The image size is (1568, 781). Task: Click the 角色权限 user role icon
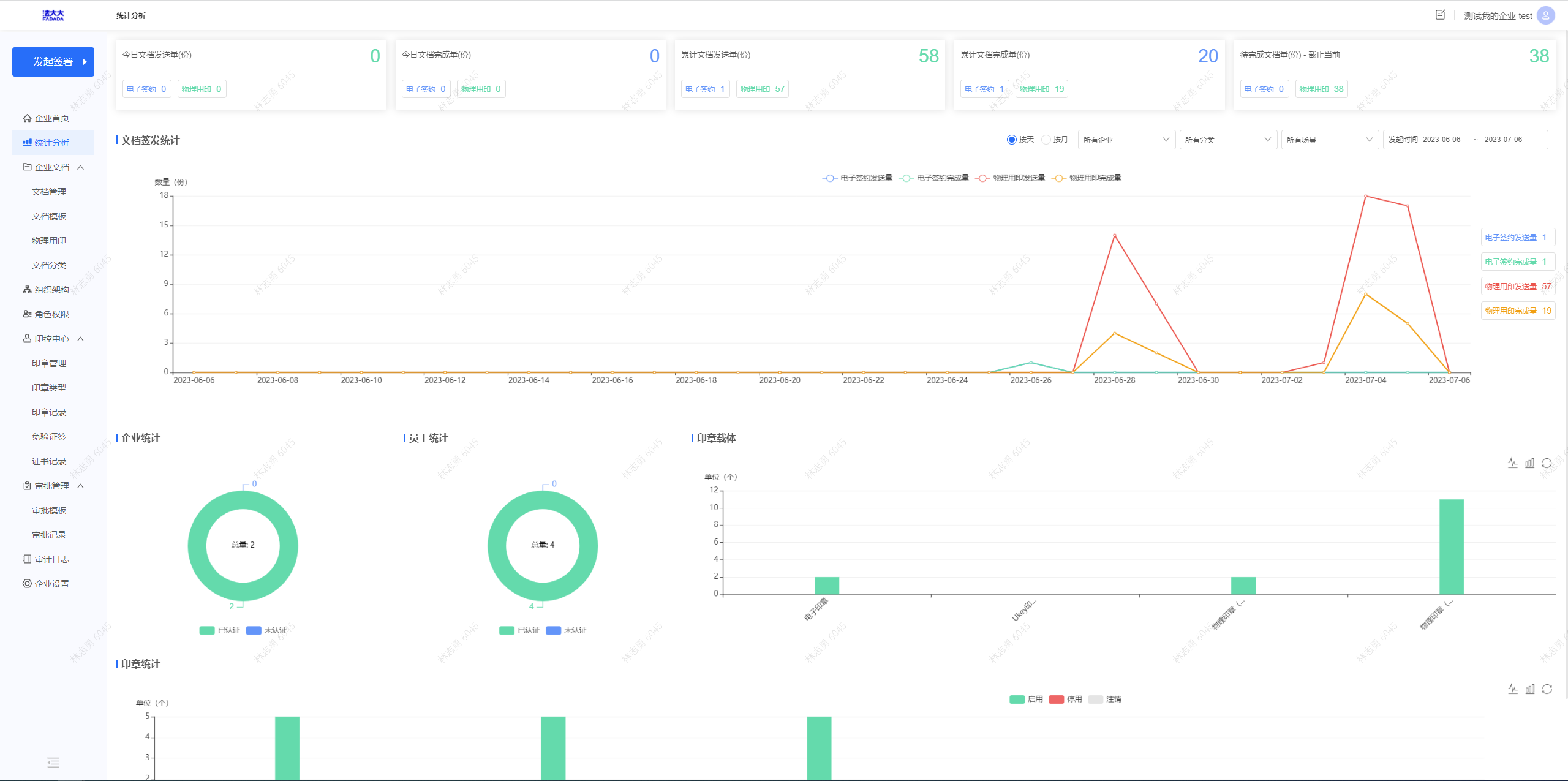click(x=27, y=314)
